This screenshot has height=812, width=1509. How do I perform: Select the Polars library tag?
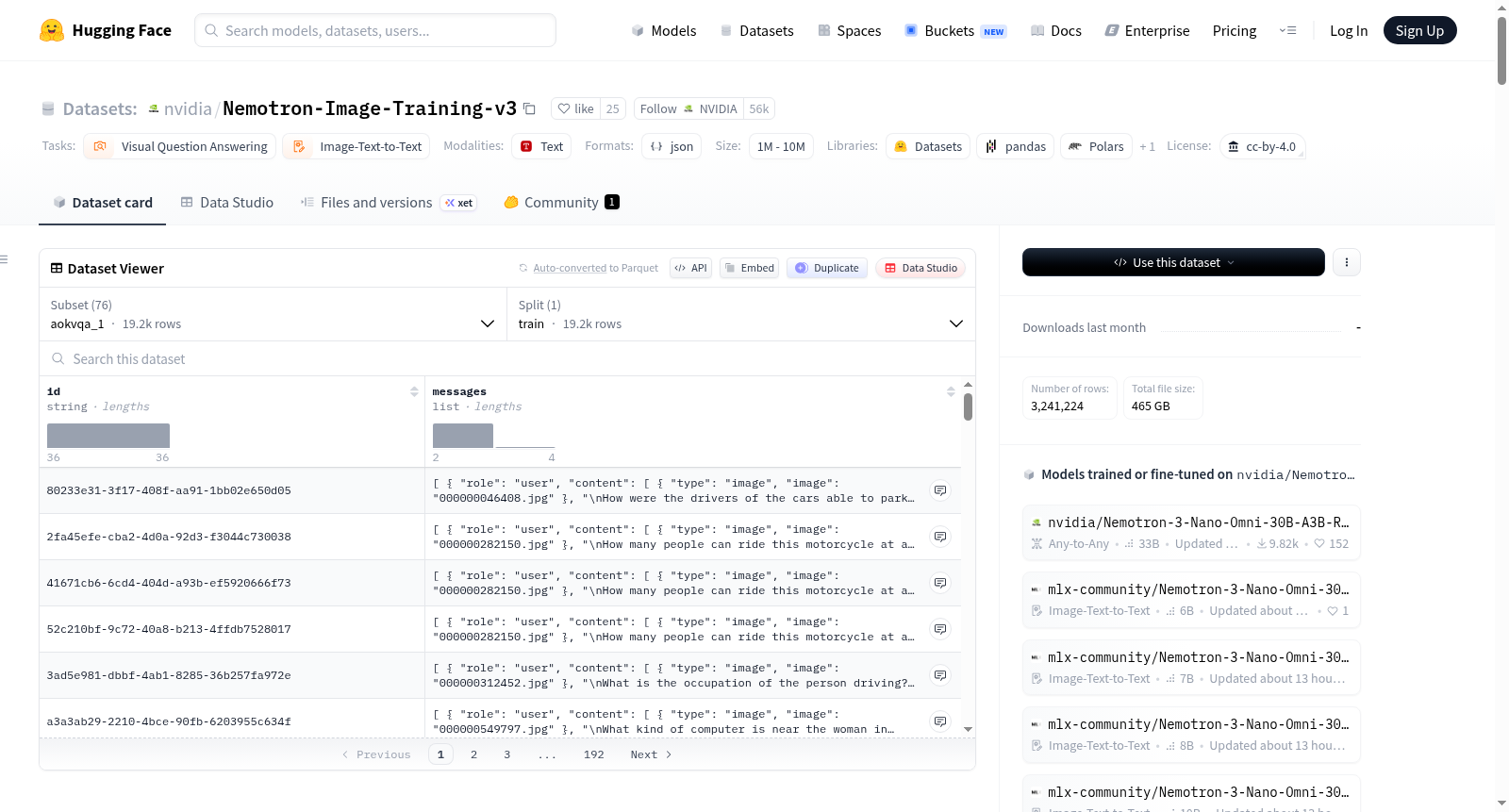pyautogui.click(x=1096, y=146)
